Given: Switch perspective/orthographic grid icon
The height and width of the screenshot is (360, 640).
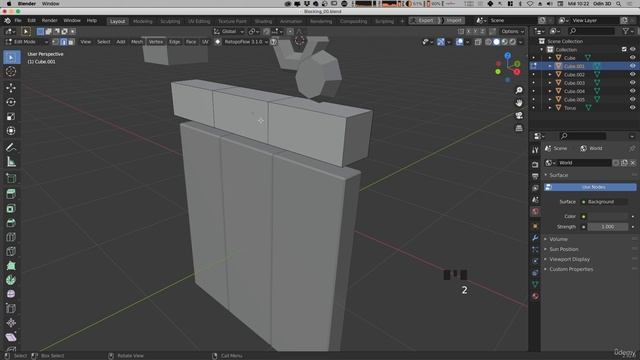Looking at the screenshot, I should point(519,128).
